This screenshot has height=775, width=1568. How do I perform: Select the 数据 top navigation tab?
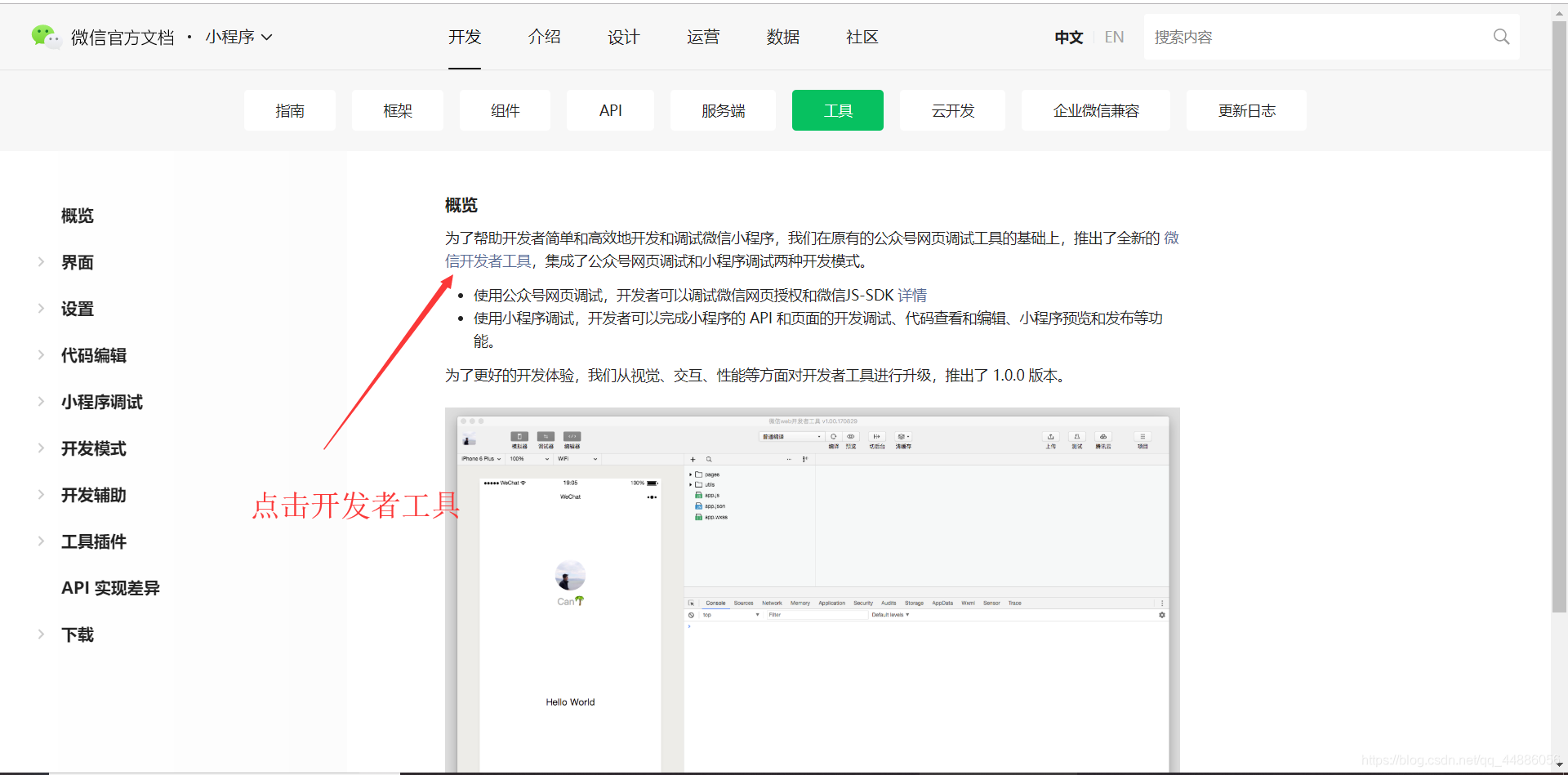click(782, 37)
